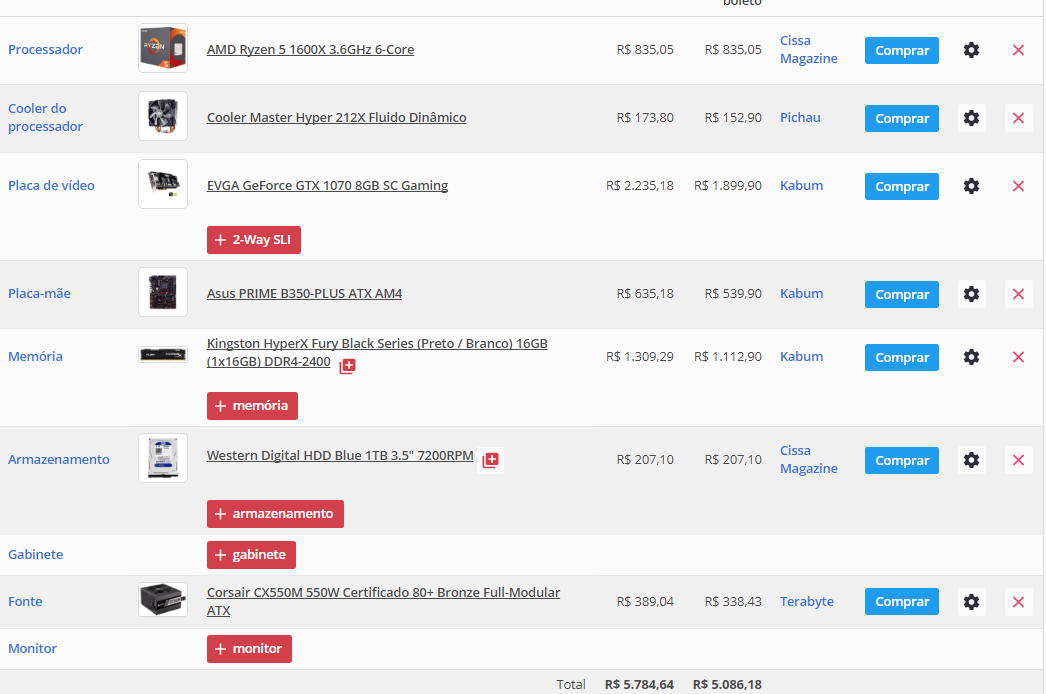Open settings gear for Fonte row

[x=971, y=601]
